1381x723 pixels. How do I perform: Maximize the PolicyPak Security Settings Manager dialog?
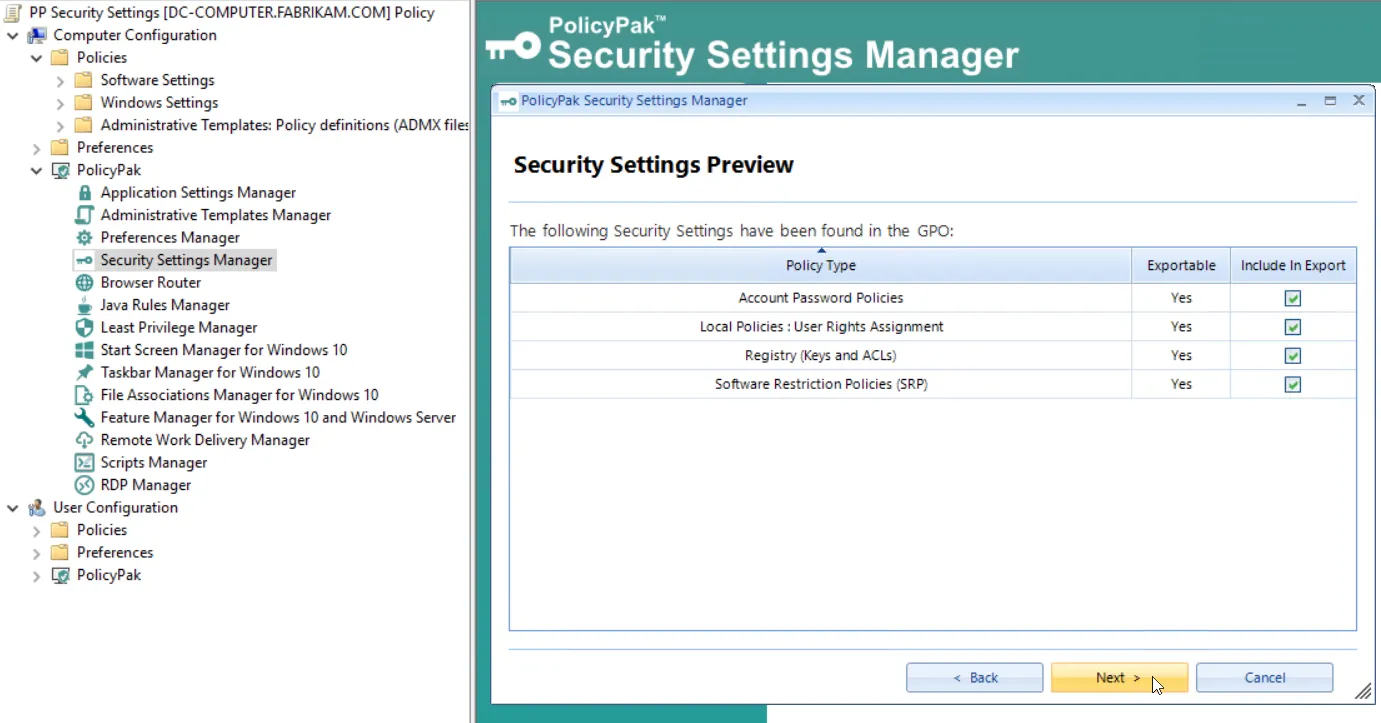[1330, 101]
